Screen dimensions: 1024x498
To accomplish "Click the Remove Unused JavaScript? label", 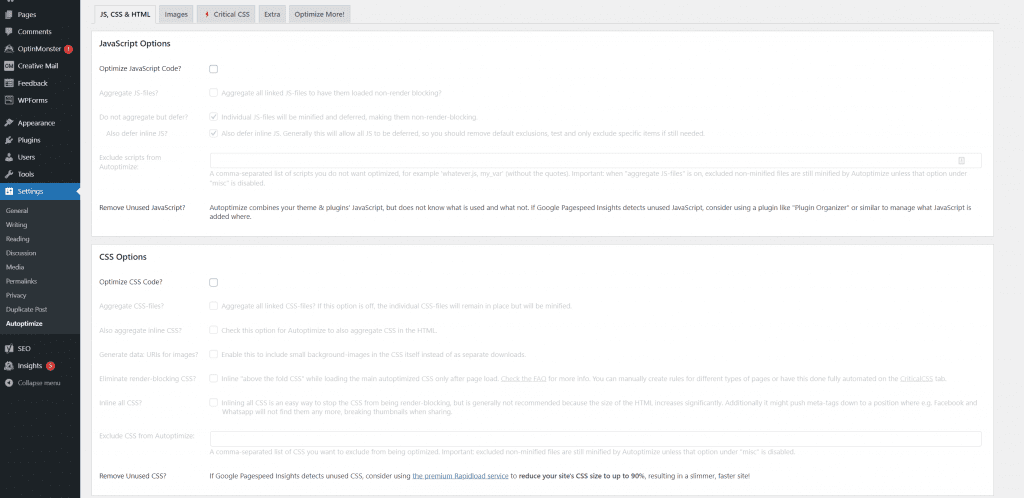I will [142, 208].
